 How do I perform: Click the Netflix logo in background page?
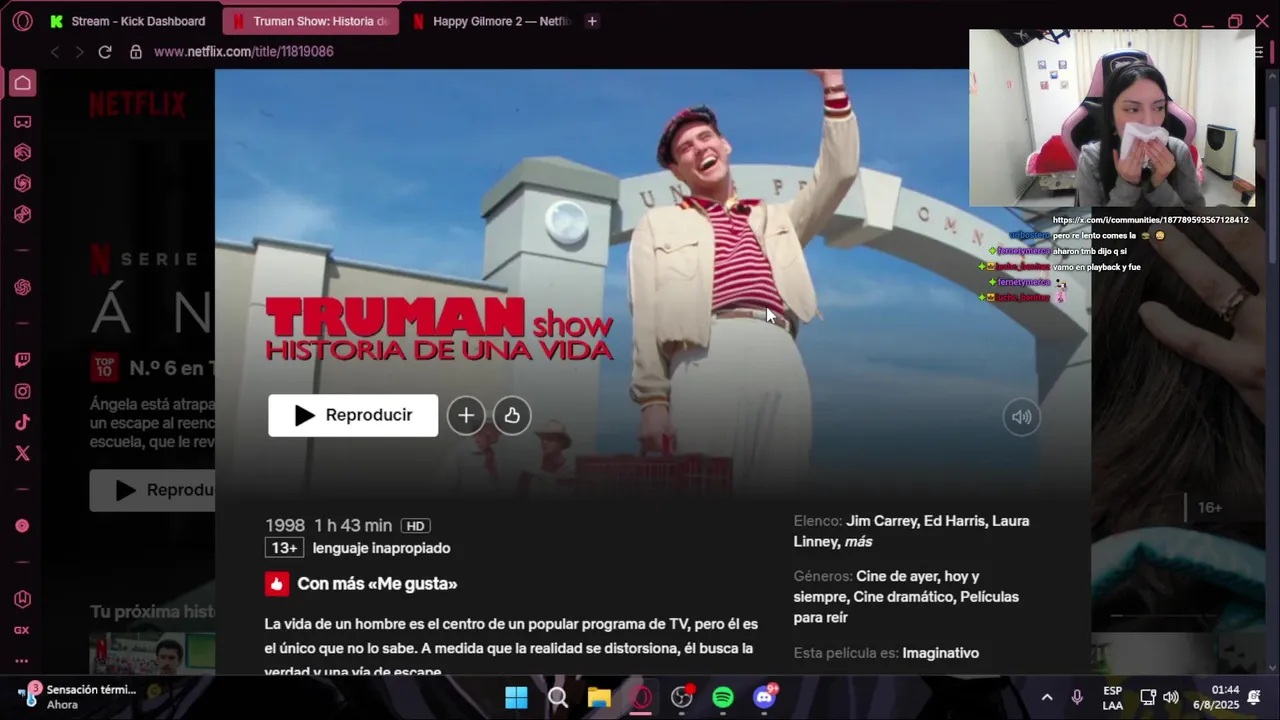138,104
